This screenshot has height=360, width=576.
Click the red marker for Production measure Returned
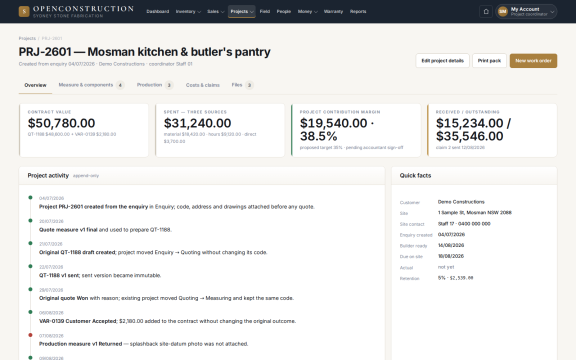coord(30,335)
